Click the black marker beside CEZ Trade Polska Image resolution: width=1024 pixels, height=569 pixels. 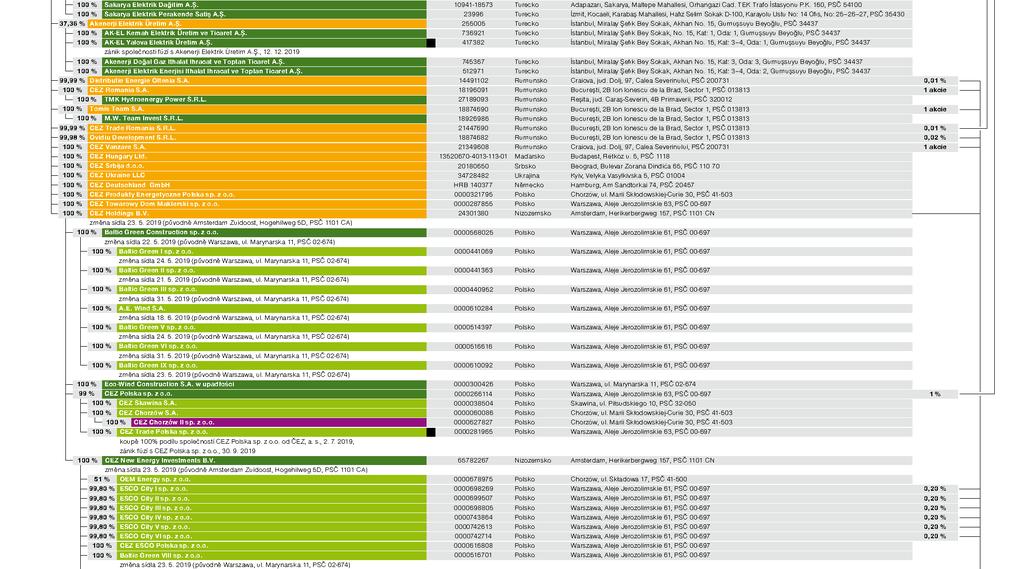[x=431, y=432]
